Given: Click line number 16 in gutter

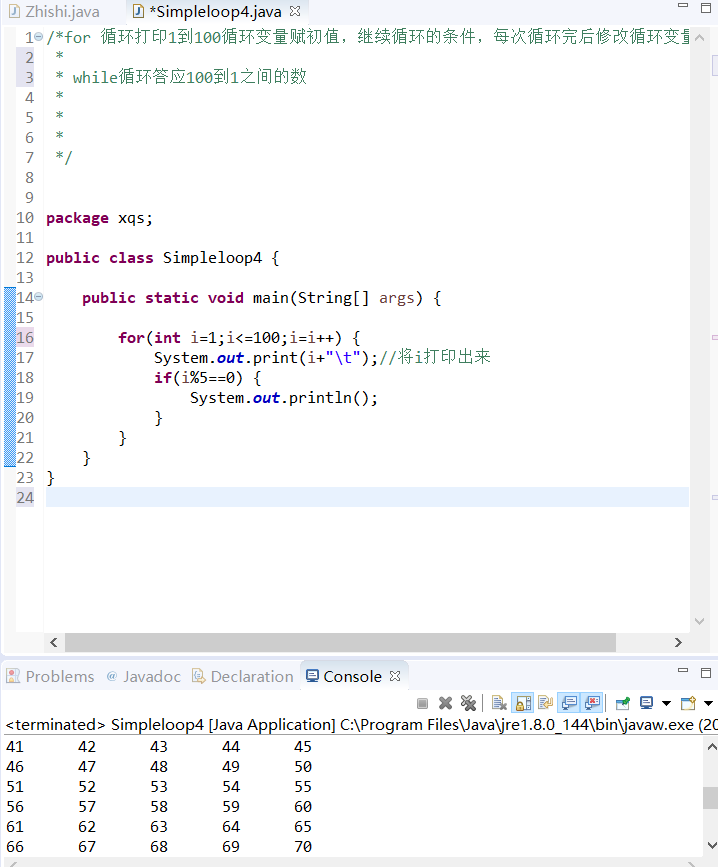Looking at the screenshot, I should [x=25, y=337].
